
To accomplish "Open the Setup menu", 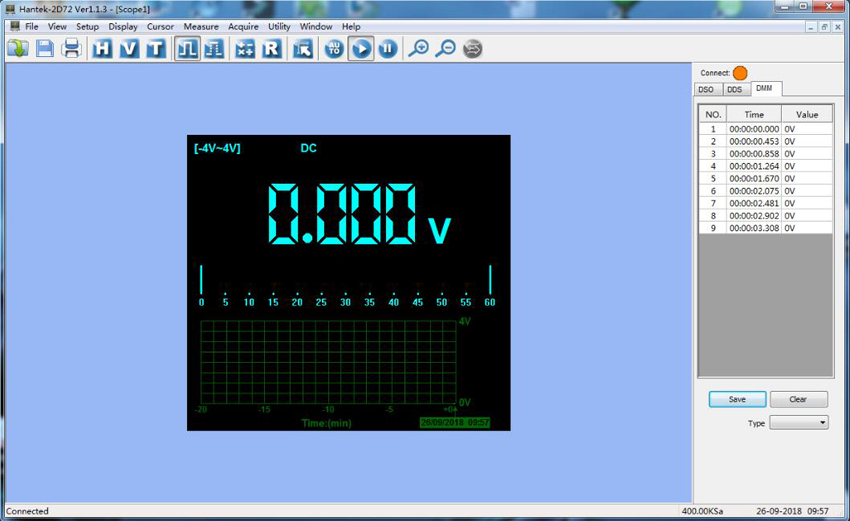I will click(x=87, y=27).
